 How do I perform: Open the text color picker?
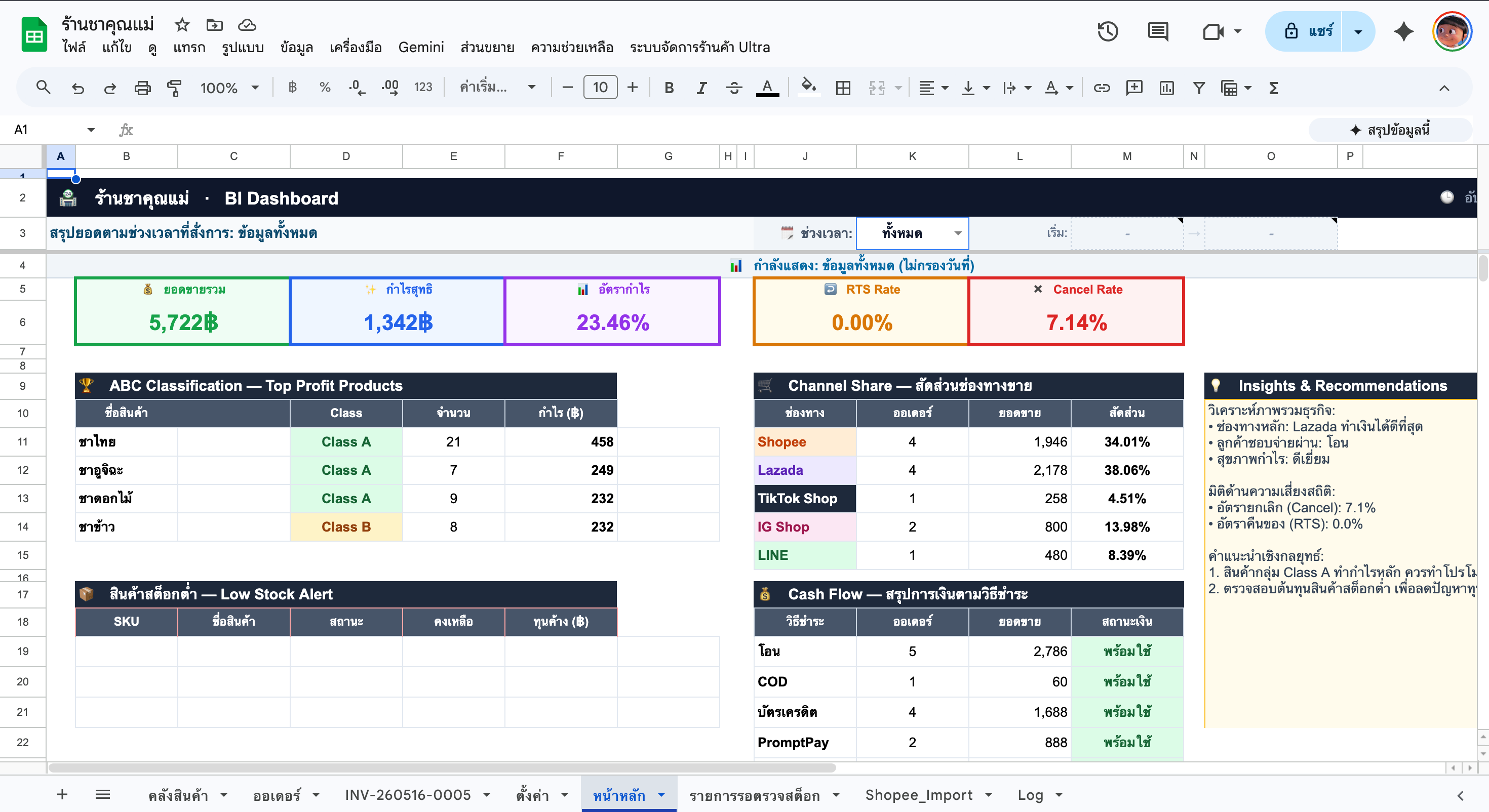[x=767, y=88]
